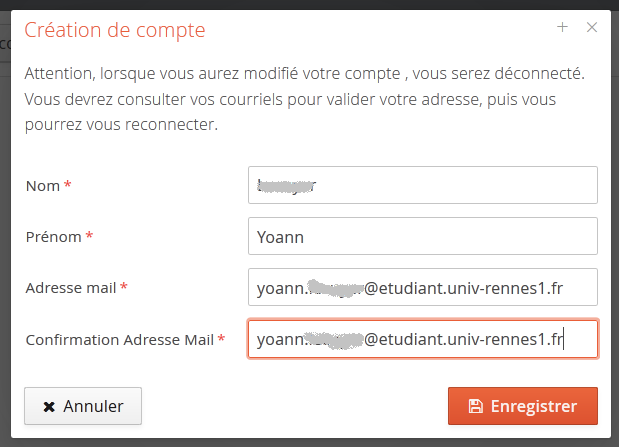This screenshot has height=447, width=619.
Task: Click the plus icon in dialog header
Action: point(562,28)
